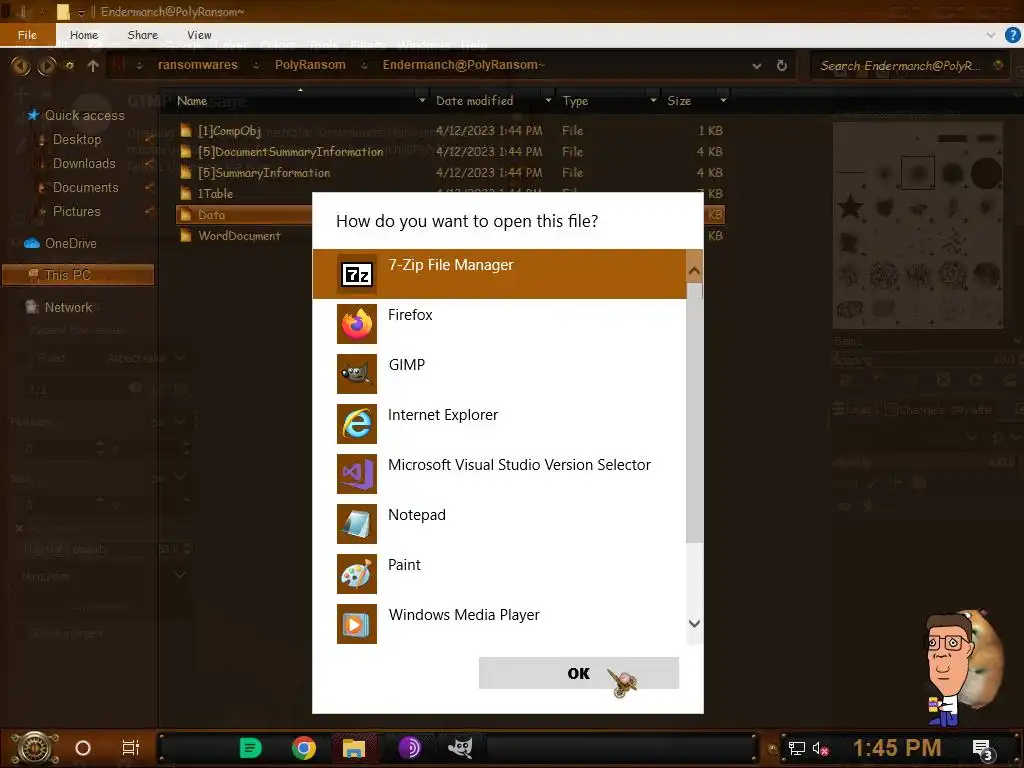This screenshot has height=768, width=1024.
Task: Open the Share ribbon tab
Action: pyautogui.click(x=142, y=35)
